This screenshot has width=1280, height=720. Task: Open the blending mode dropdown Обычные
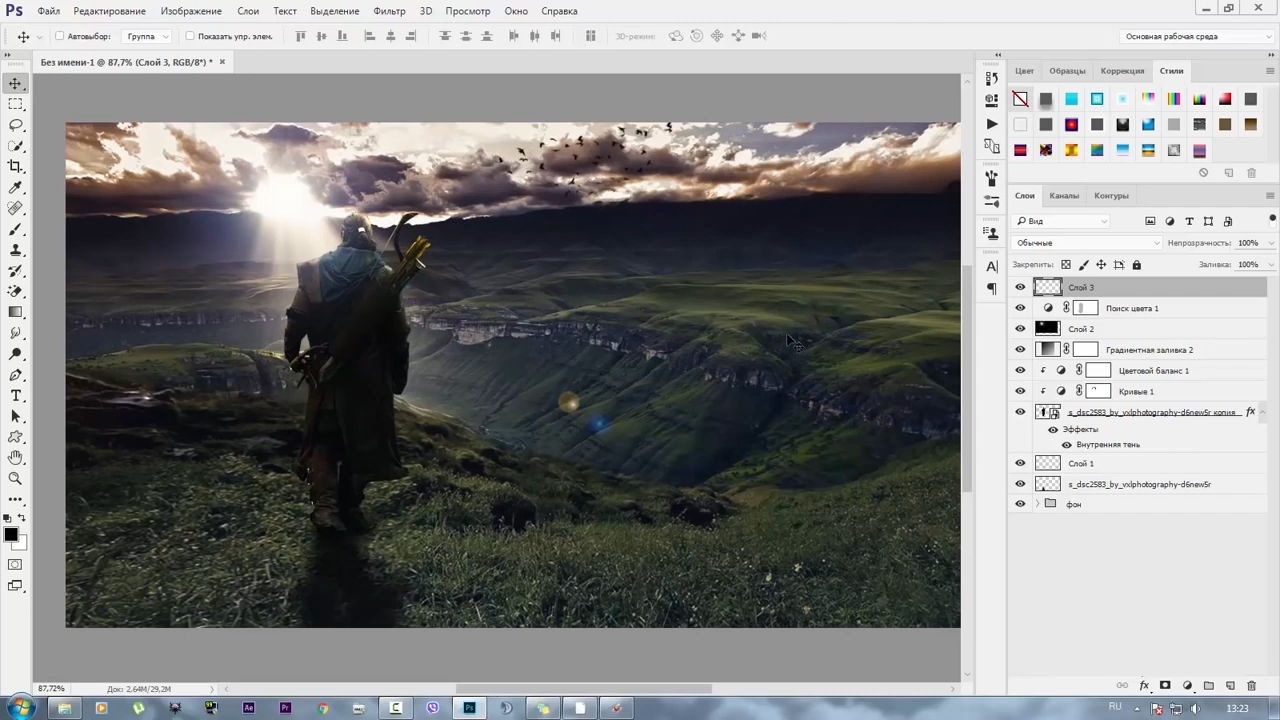point(1087,243)
